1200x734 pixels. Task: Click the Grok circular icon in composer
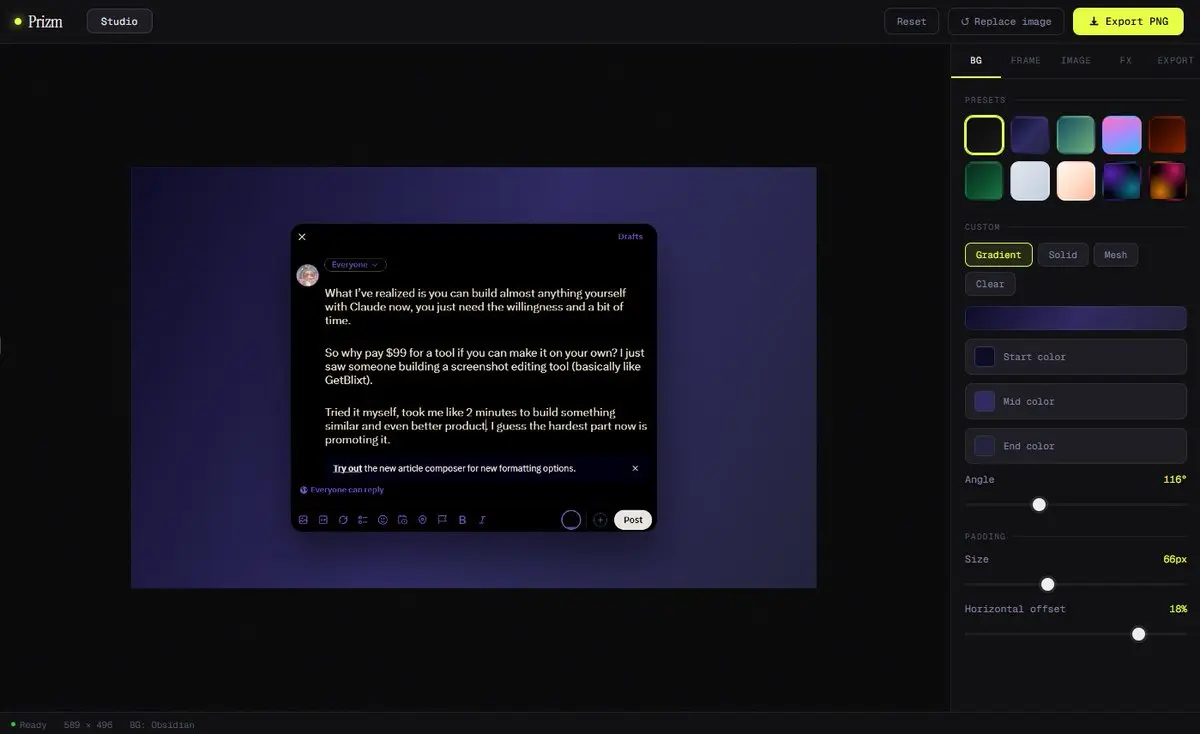343,520
